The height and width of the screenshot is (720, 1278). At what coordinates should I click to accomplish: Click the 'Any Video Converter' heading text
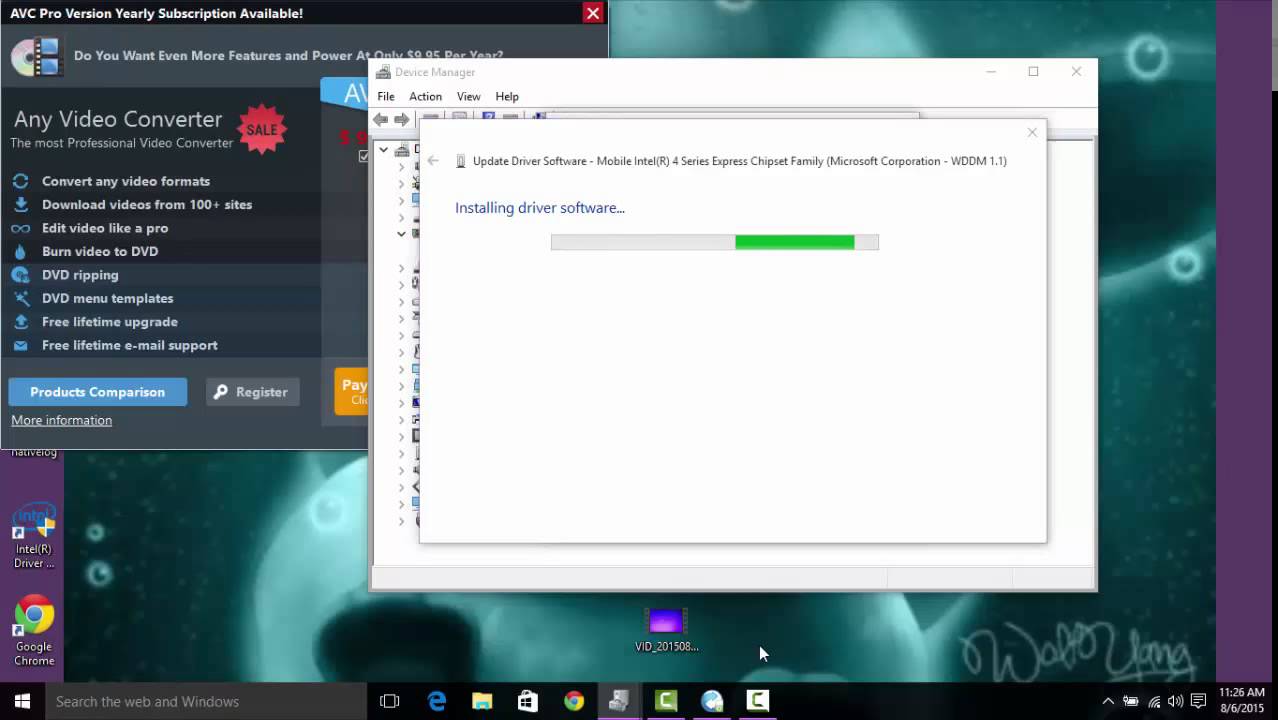(118, 119)
